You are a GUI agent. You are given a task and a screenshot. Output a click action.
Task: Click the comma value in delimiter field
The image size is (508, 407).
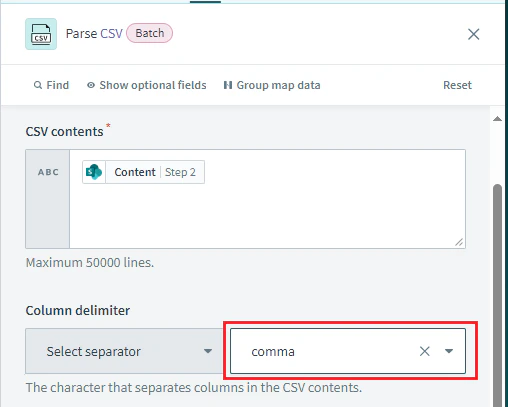point(273,351)
